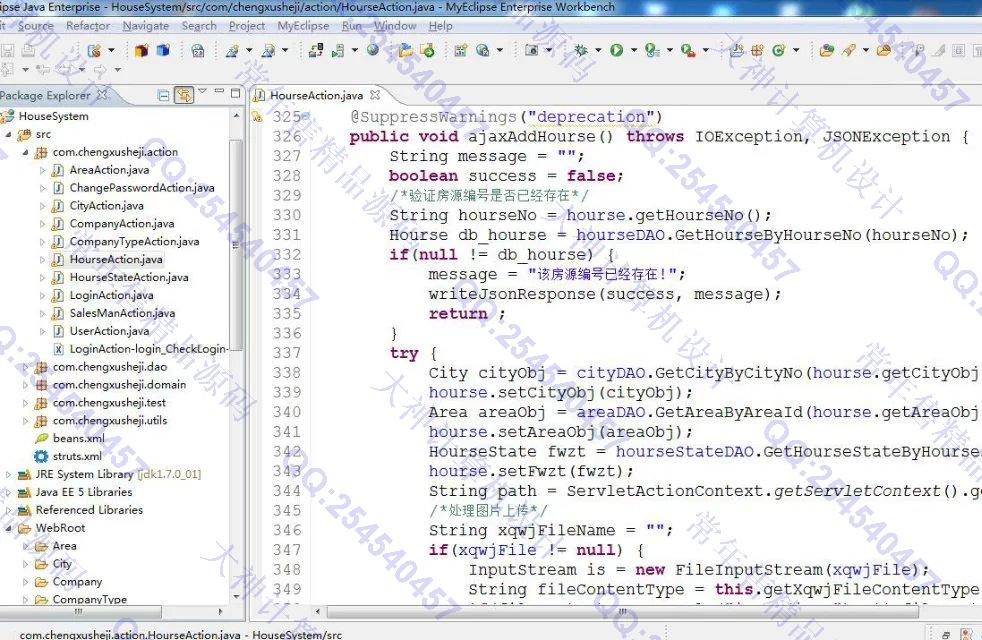Select HourseStateAction.java in the tree
The image size is (982, 640).
tap(129, 277)
